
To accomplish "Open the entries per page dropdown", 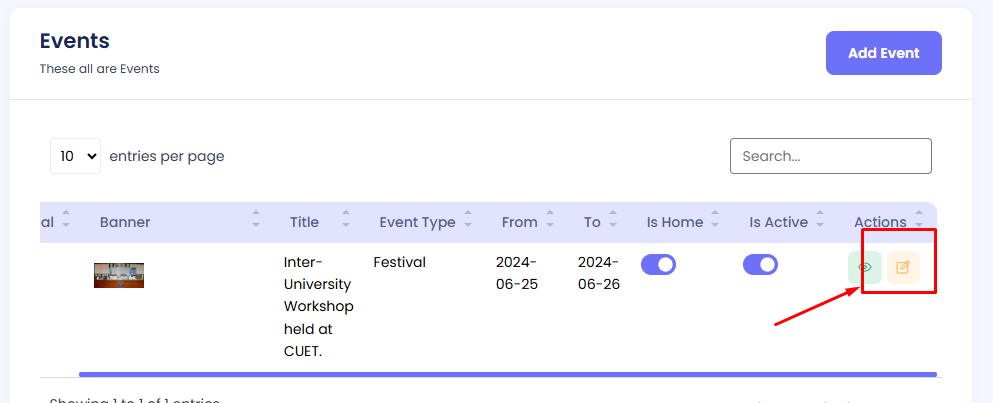I will (76, 156).
